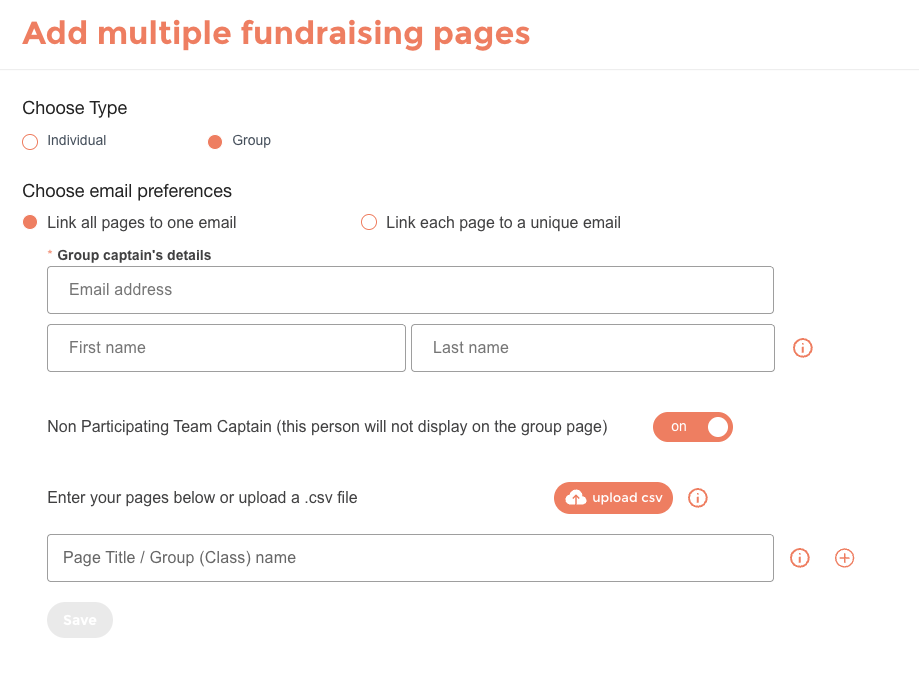Add another page row with plus icon

[844, 558]
